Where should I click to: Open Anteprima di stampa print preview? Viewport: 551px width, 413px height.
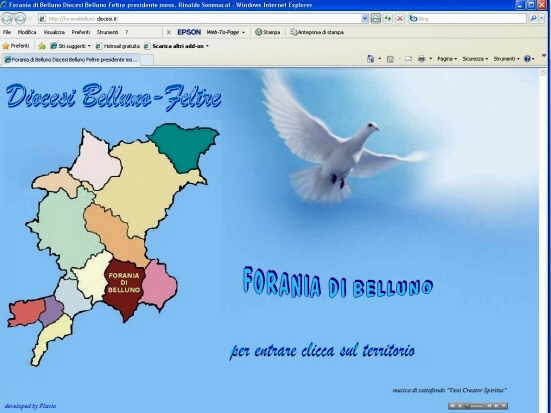(x=317, y=32)
